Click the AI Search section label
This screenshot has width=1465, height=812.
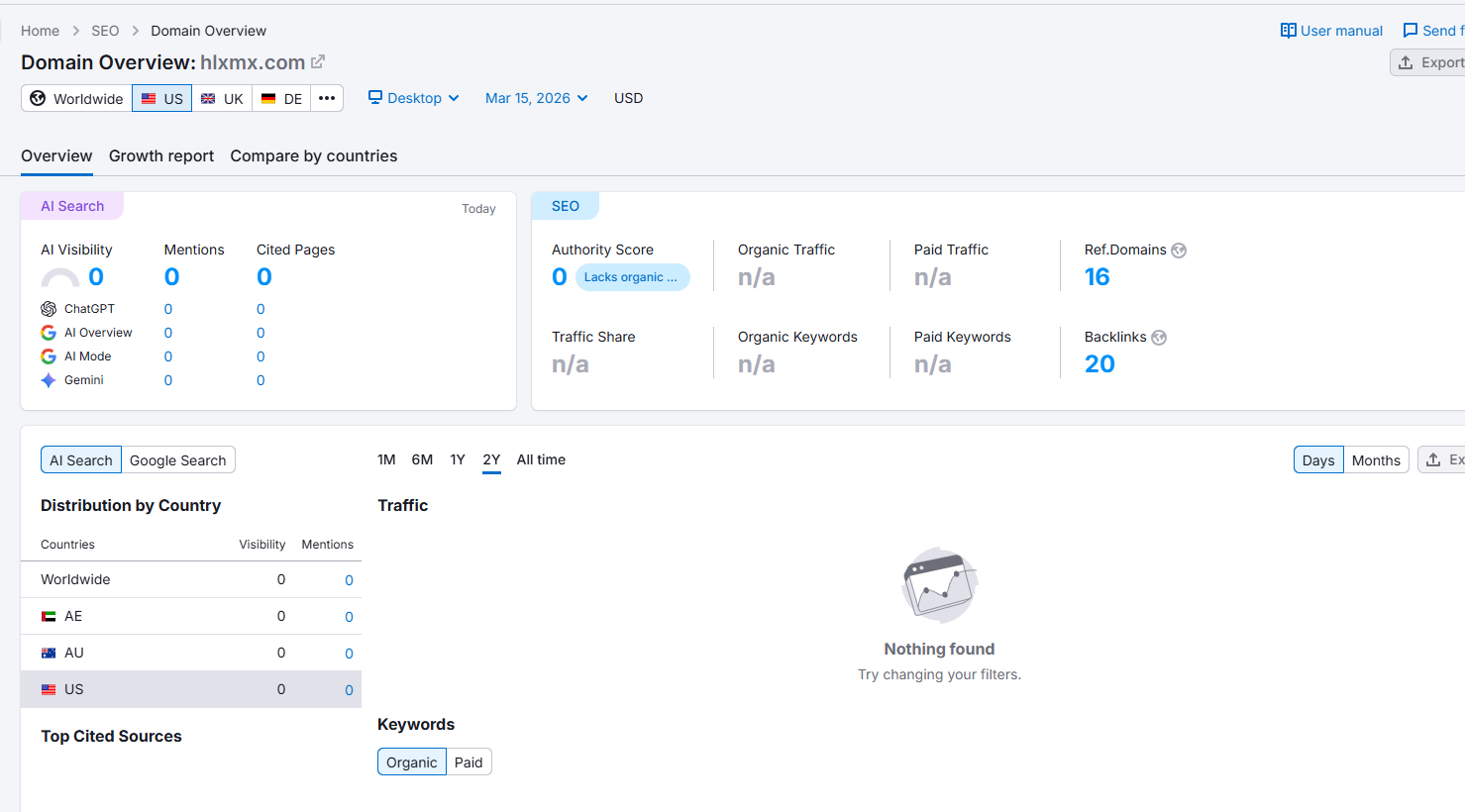[x=72, y=206]
